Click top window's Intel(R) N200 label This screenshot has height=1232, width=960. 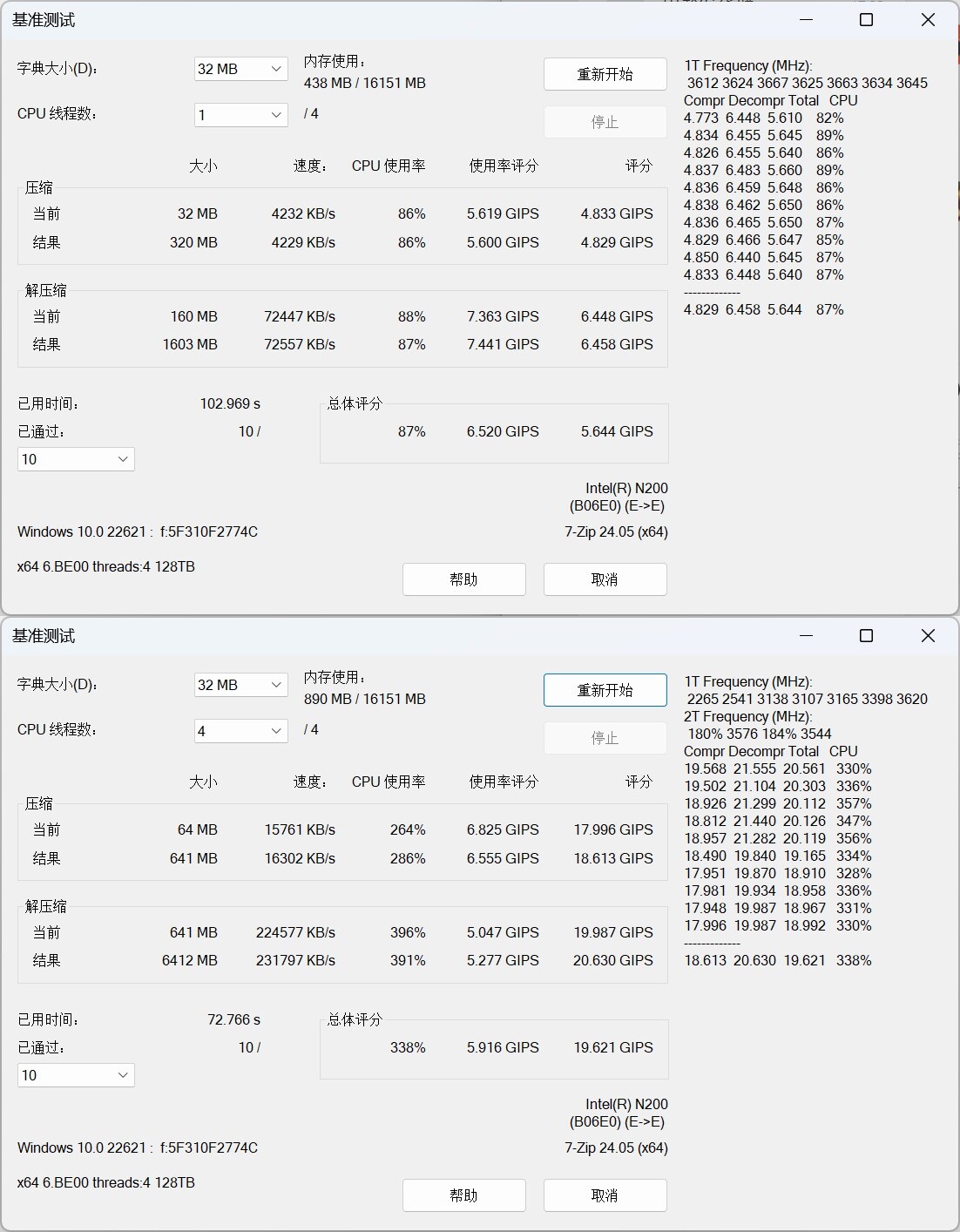pos(626,488)
